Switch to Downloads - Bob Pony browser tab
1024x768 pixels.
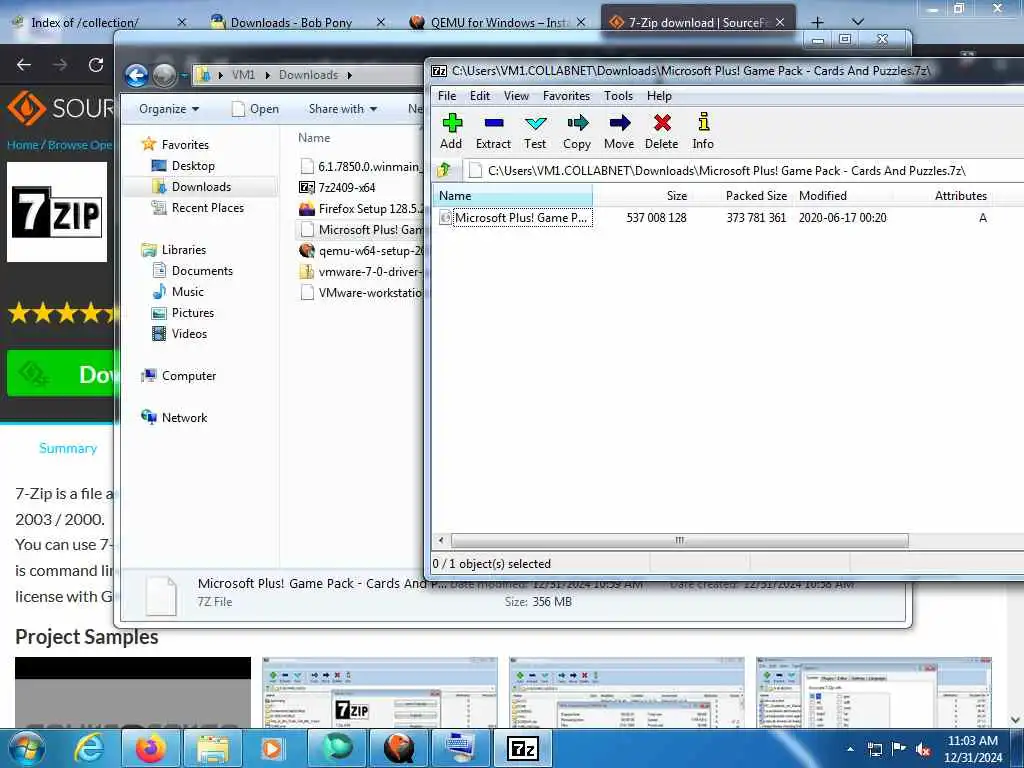(x=291, y=22)
